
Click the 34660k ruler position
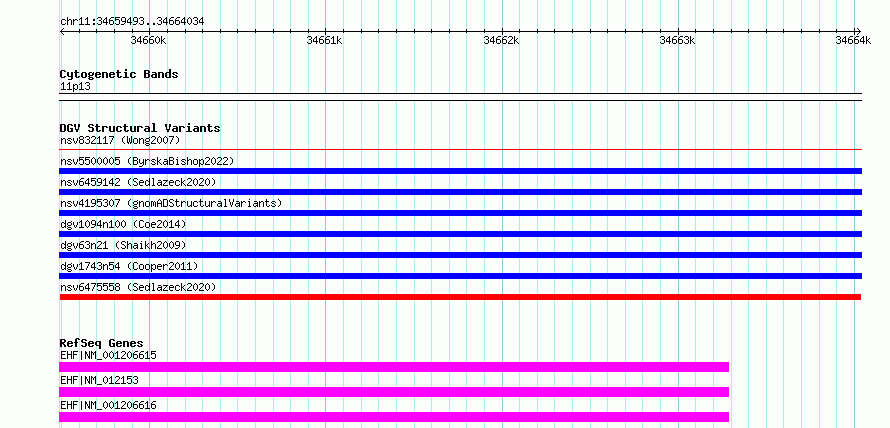click(149, 40)
